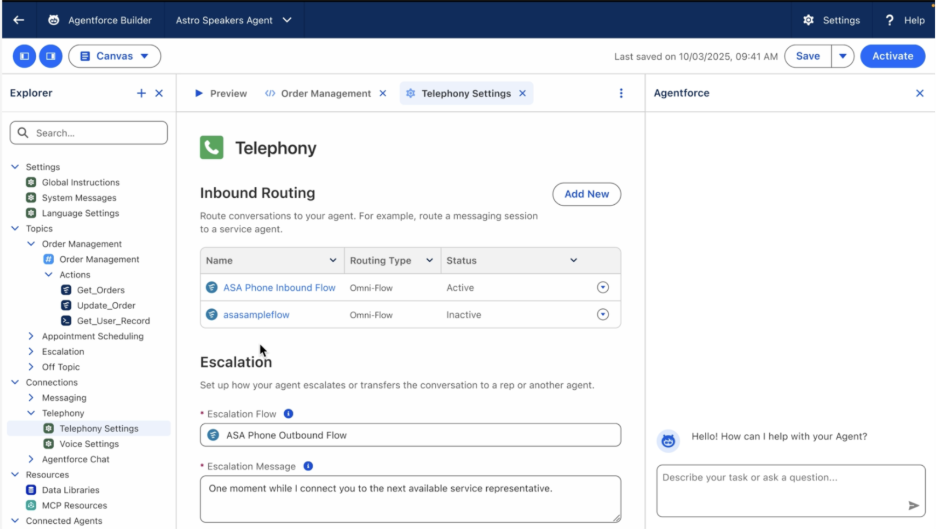This screenshot has height=529, width=936.
Task: Open Global Instructions in Explorer
Action: (x=80, y=182)
